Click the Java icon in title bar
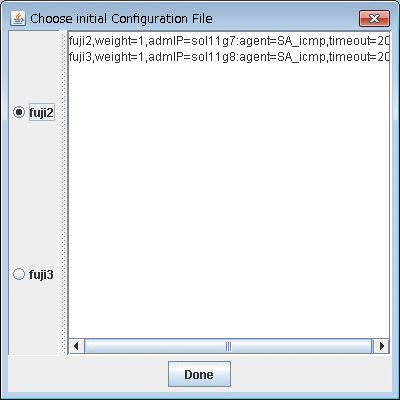Viewport: 400px width, 400px height. click(17, 18)
